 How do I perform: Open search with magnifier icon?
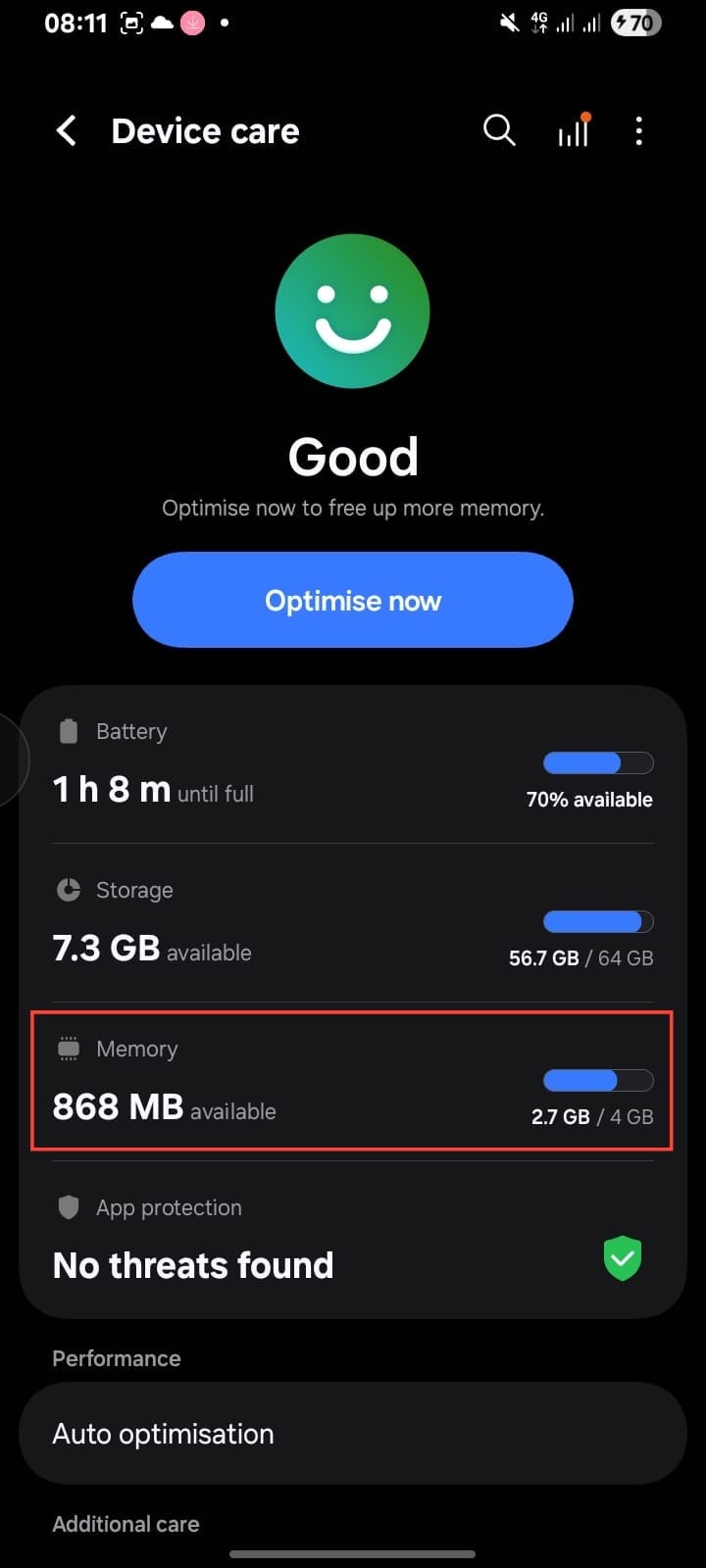coord(499,130)
